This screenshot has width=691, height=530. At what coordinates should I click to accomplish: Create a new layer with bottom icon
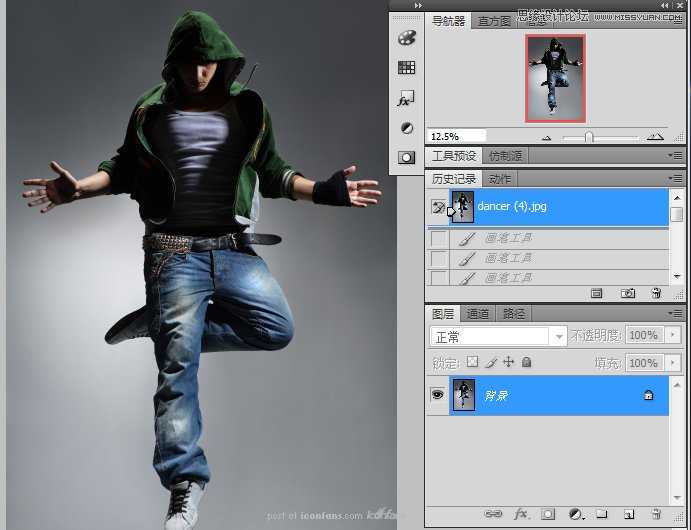(x=629, y=514)
